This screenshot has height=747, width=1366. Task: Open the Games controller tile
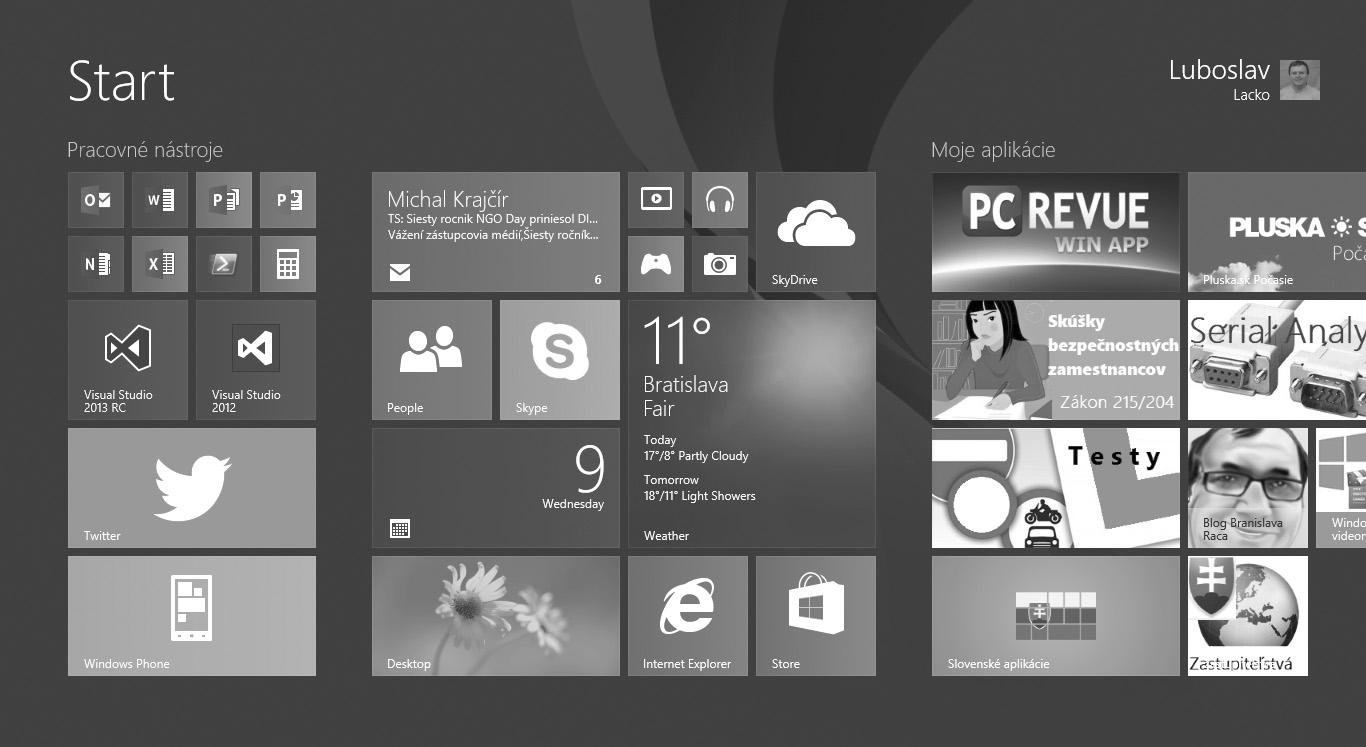point(656,264)
